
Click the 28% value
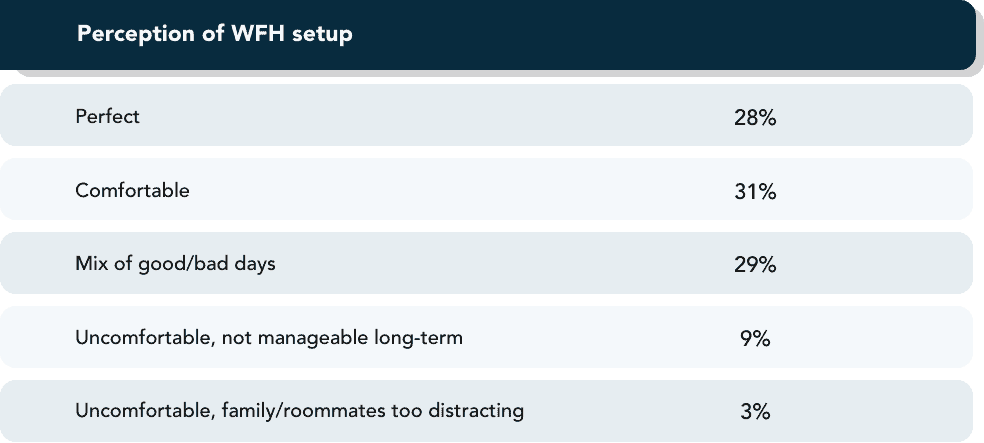(x=755, y=117)
